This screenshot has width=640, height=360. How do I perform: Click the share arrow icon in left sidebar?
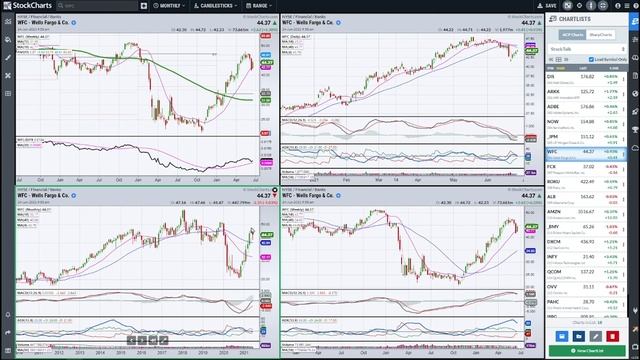coord(8,333)
